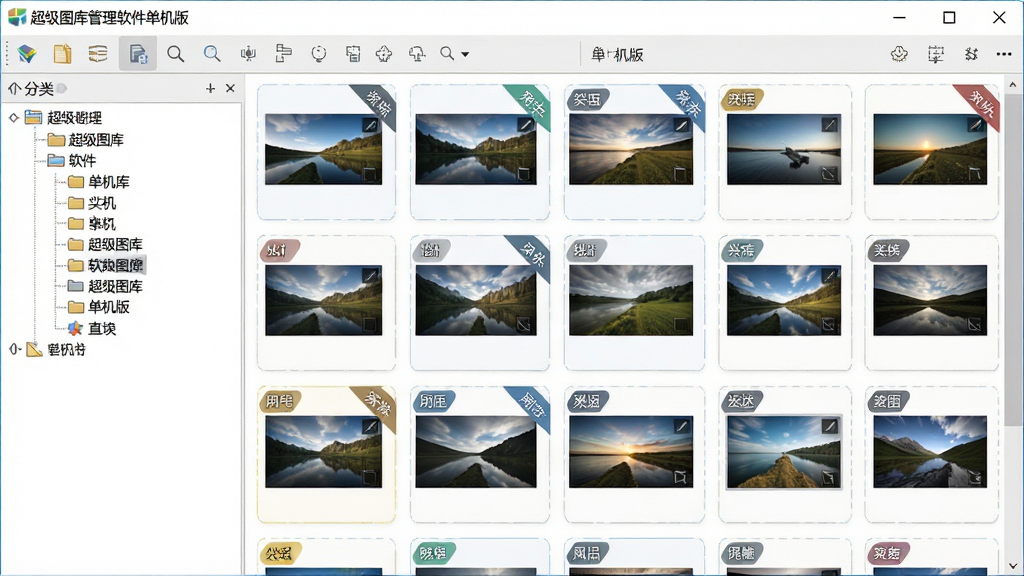Viewport: 1024px width, 576px height.
Task: Tick the selection box on the green-ribbon thumbnail
Action: (x=524, y=174)
